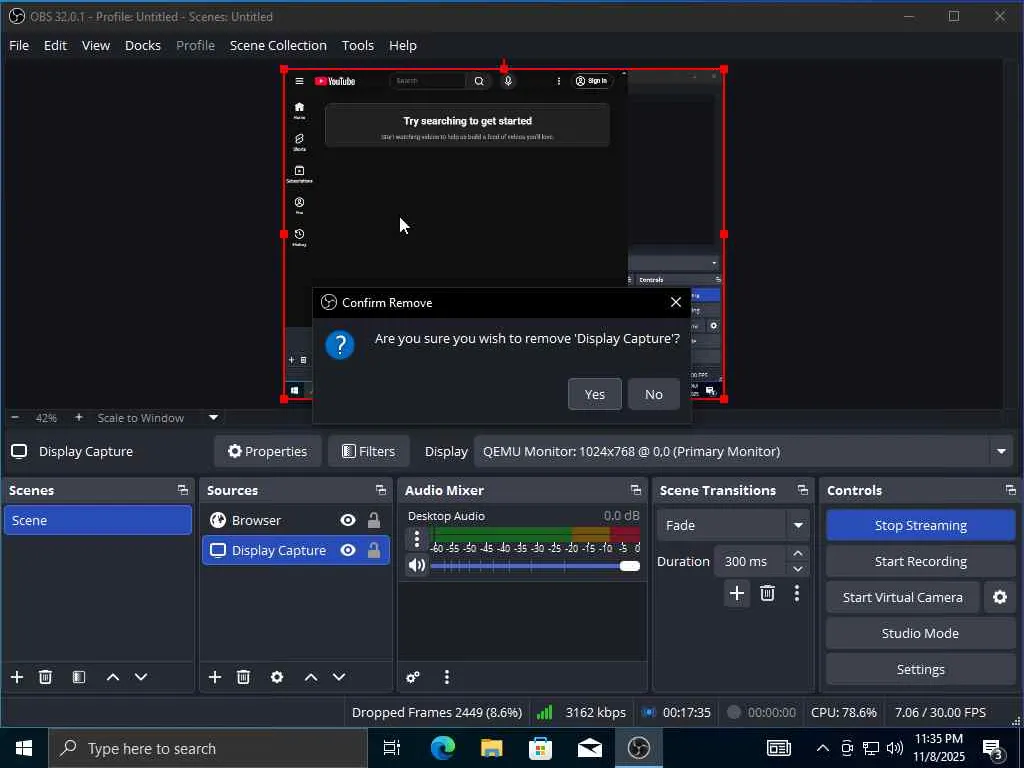Image resolution: width=1024 pixels, height=768 pixels.
Task: Pop out the Controls dock
Action: 1011,490
